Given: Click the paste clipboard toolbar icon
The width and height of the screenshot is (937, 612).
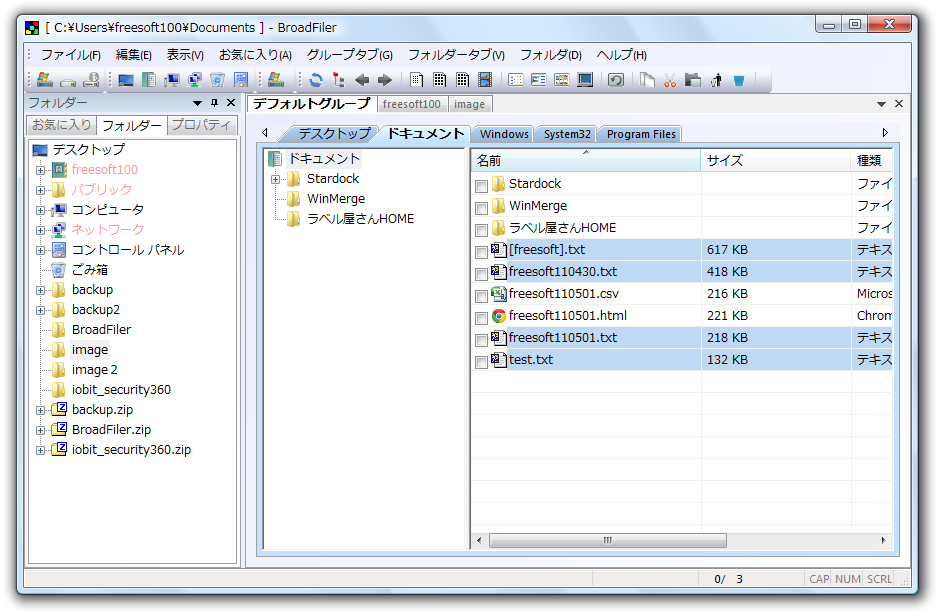Looking at the screenshot, I should click(693, 79).
